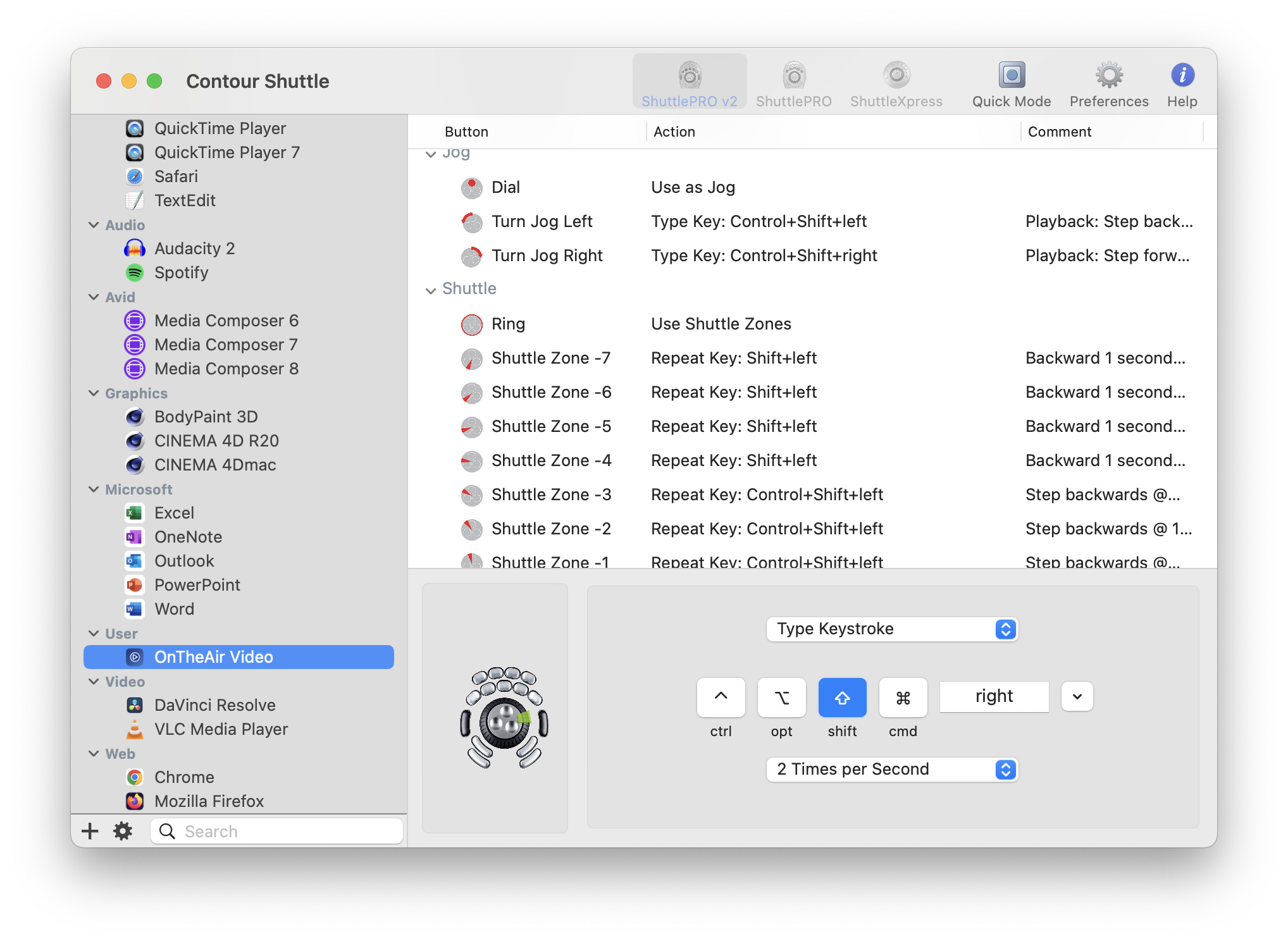Collapse the Microsoft group
Image resolution: width=1288 pixels, height=941 pixels.
(94, 489)
